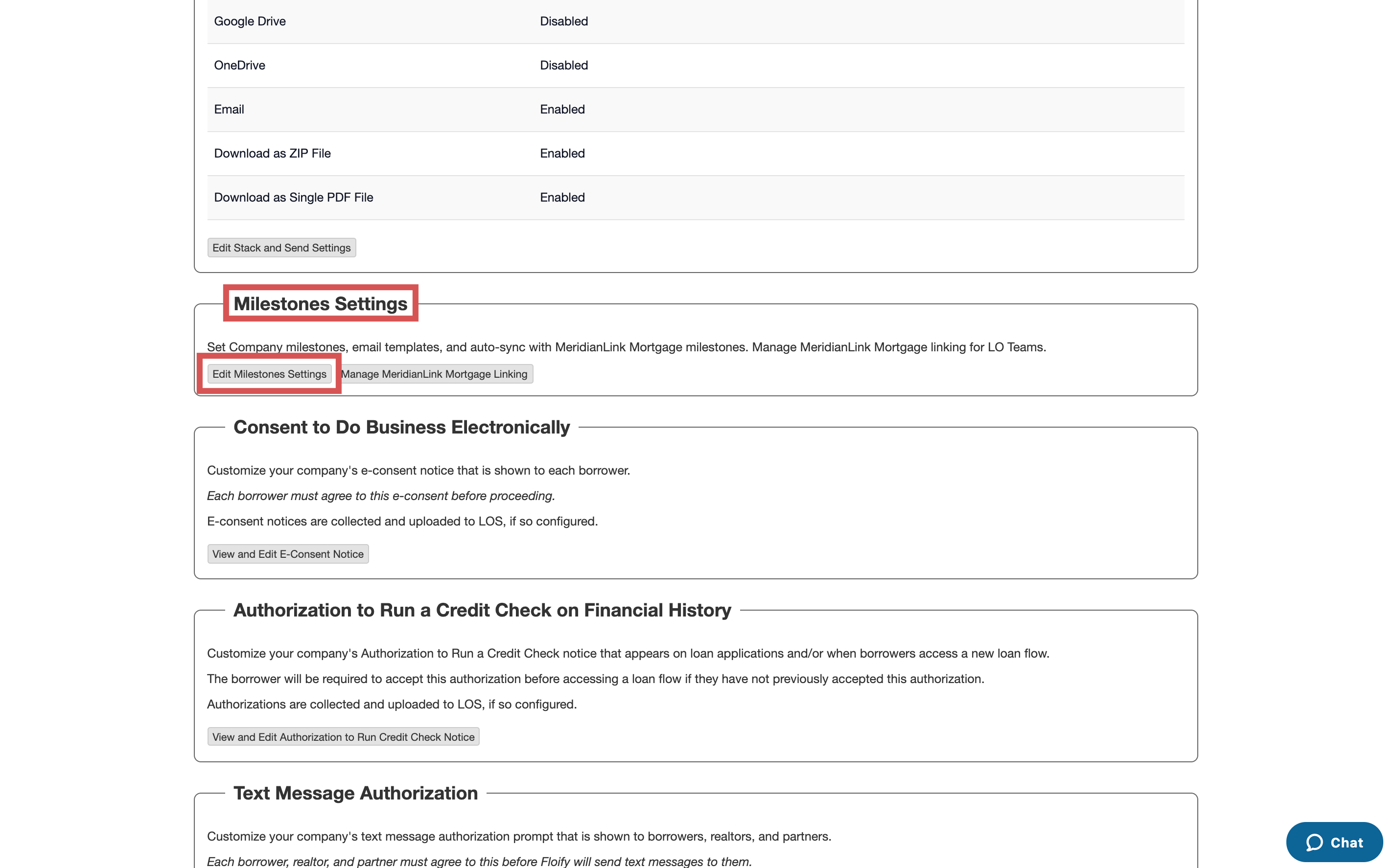Screen dimensions: 1396x868
Task: Click View and Edit Authorization to Run Credit Check Notice
Action: click(x=343, y=736)
